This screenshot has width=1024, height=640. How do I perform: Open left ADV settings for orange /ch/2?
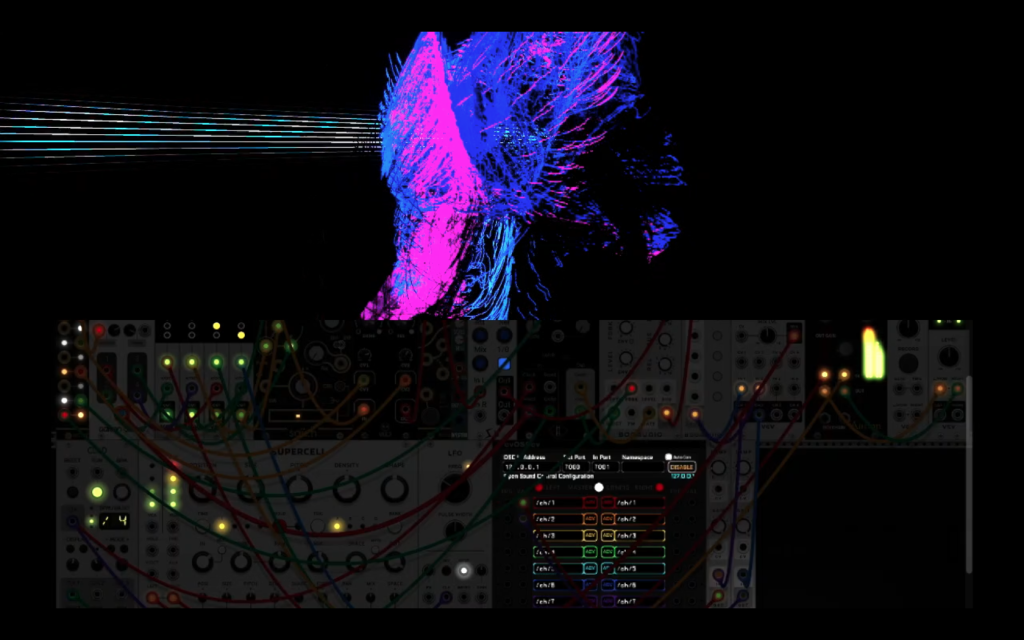pos(590,519)
